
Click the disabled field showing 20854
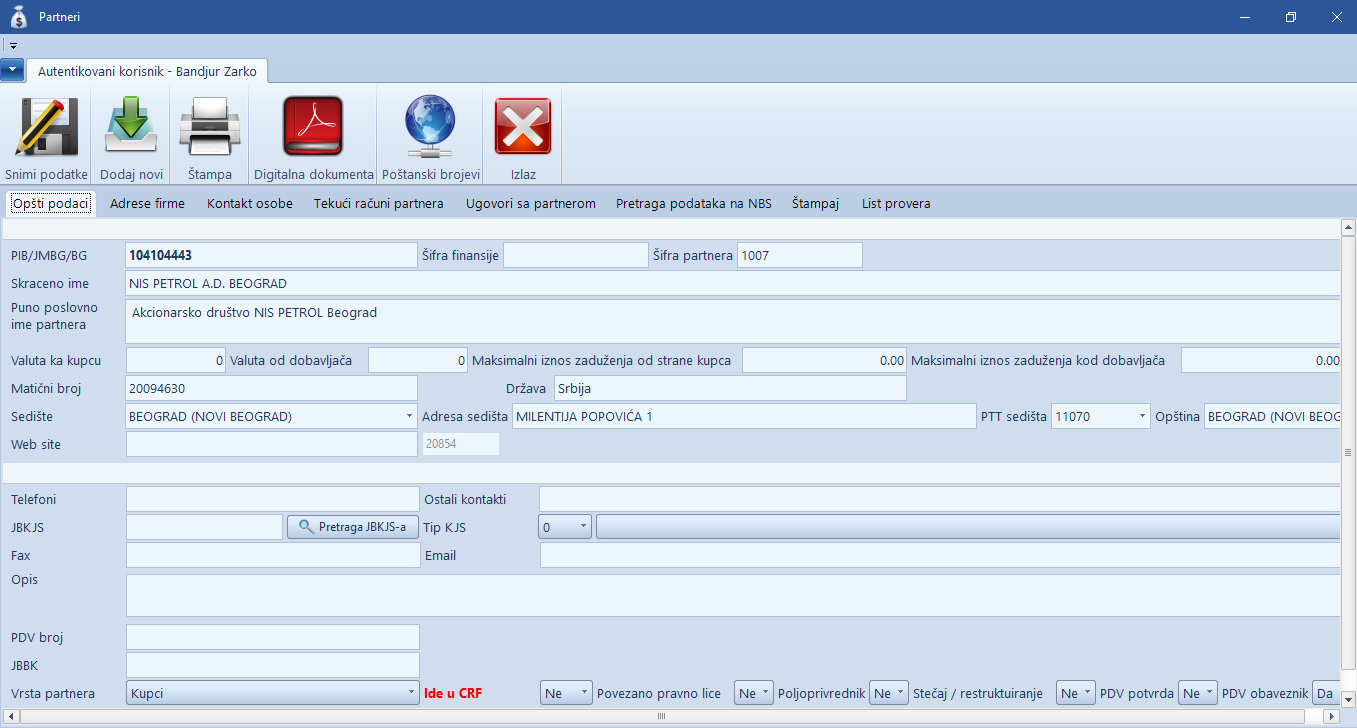click(461, 444)
